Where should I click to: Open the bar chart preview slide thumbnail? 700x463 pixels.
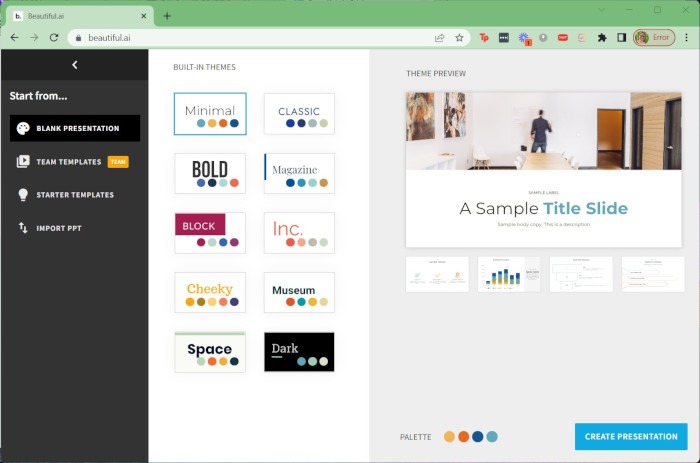[509, 274]
